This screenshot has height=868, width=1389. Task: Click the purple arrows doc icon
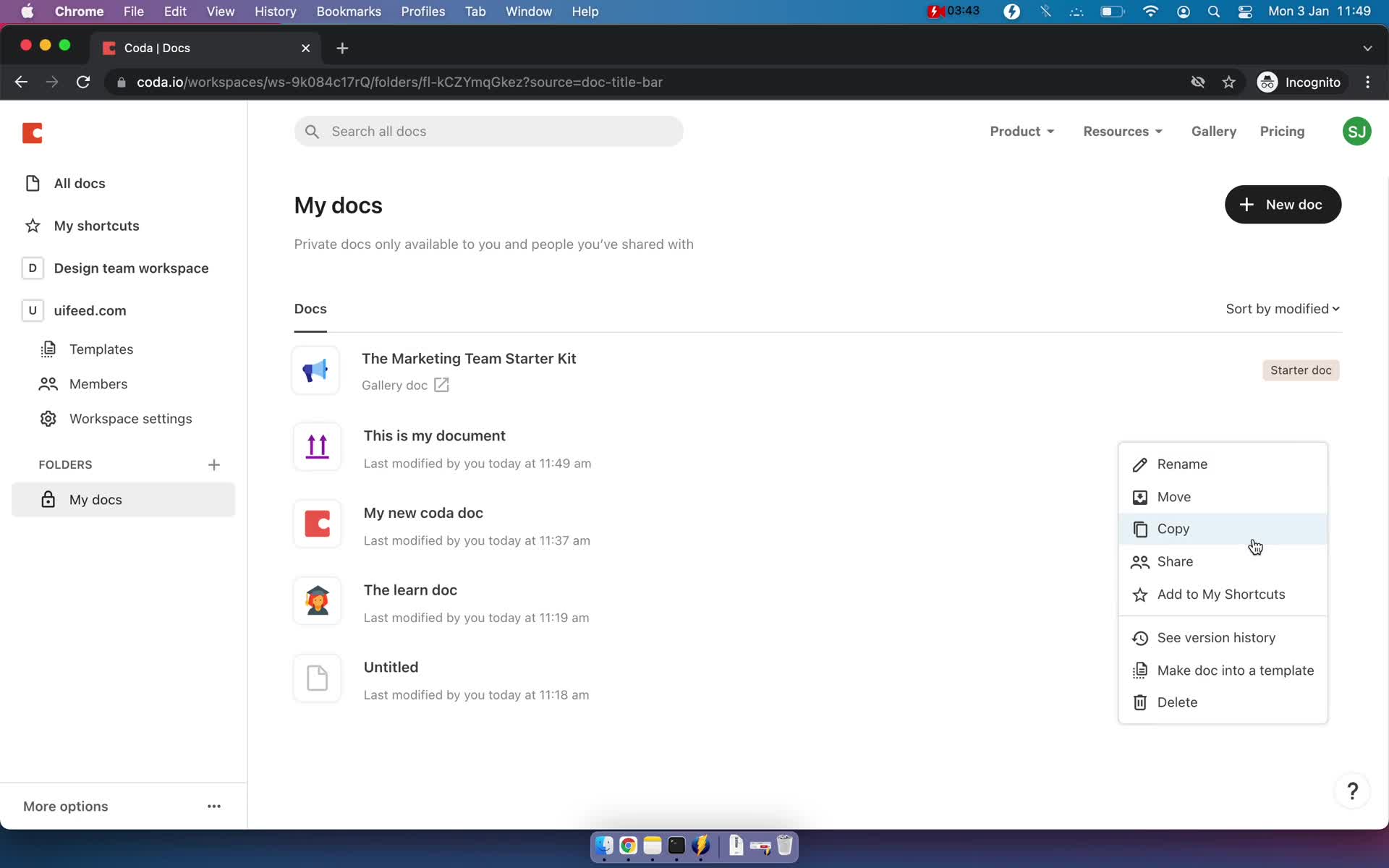(x=317, y=447)
